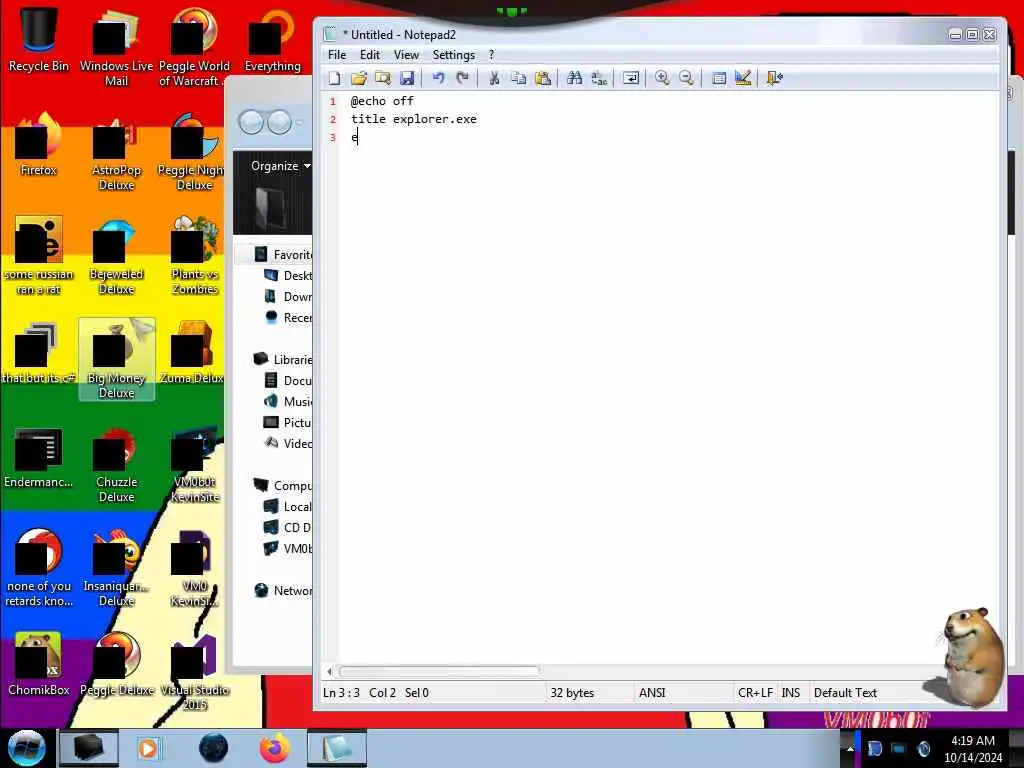
Task: Click the Exit door toolbar icon
Action: point(775,78)
